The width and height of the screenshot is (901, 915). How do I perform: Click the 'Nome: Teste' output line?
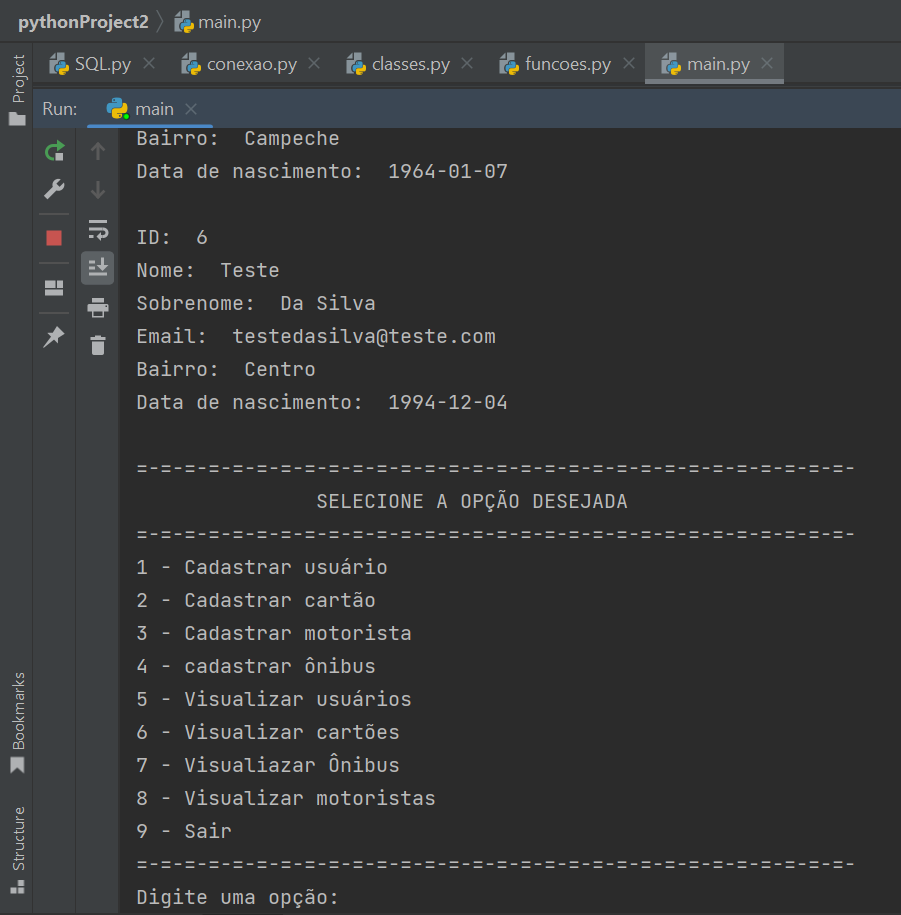click(208, 271)
